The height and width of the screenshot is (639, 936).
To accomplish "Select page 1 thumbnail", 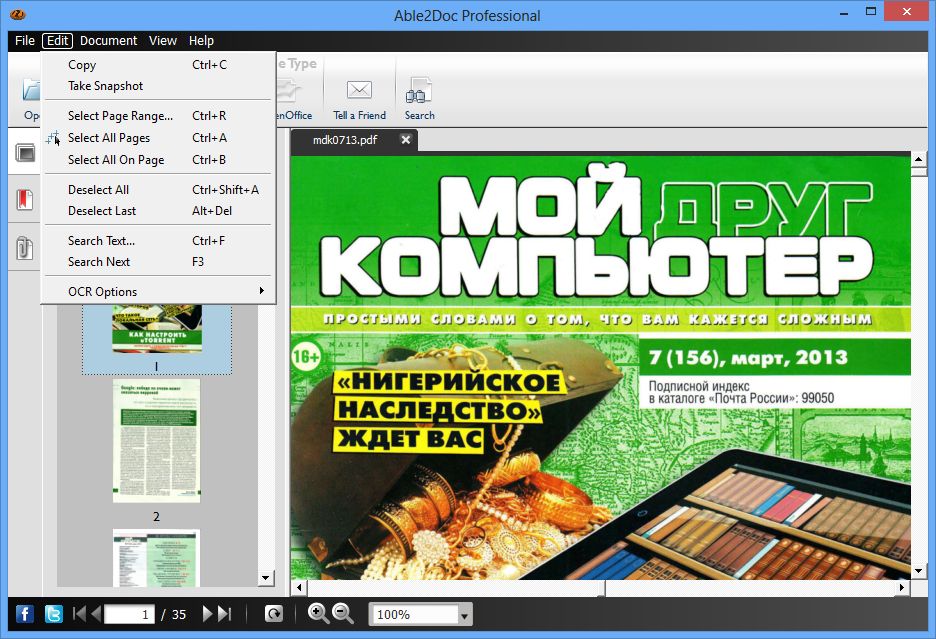I will (x=156, y=339).
